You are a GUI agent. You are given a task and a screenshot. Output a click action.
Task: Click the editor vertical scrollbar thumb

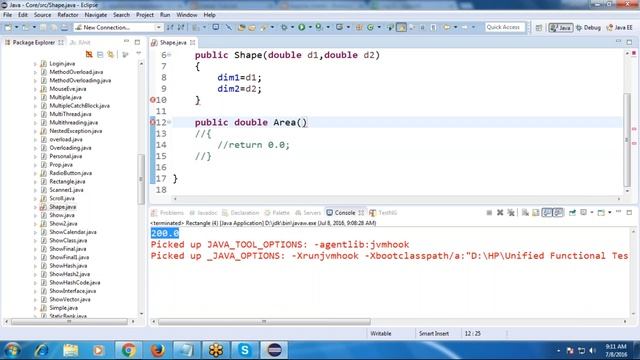(x=627, y=139)
